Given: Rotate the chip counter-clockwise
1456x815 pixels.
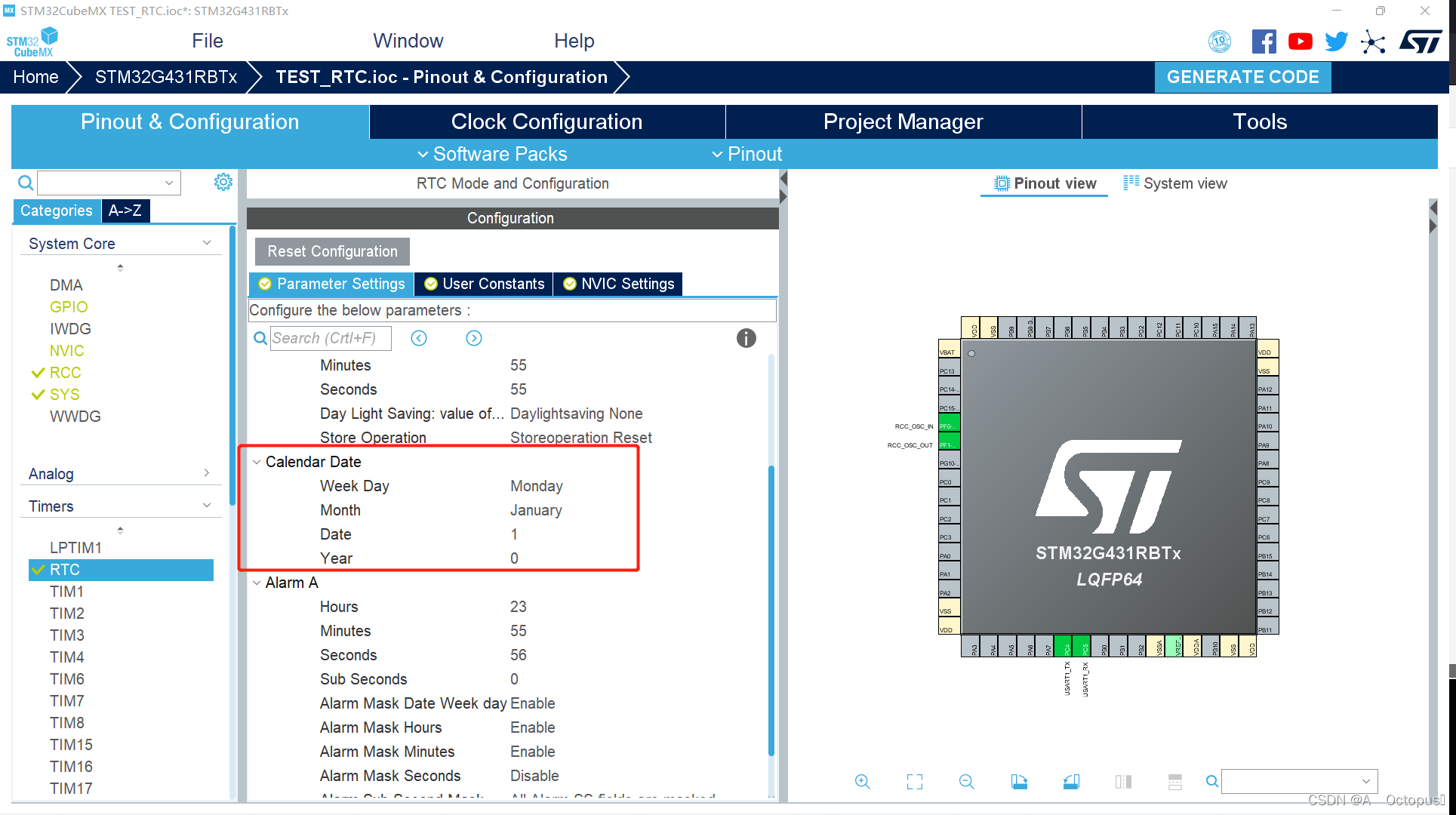Looking at the screenshot, I should coord(1071,782).
